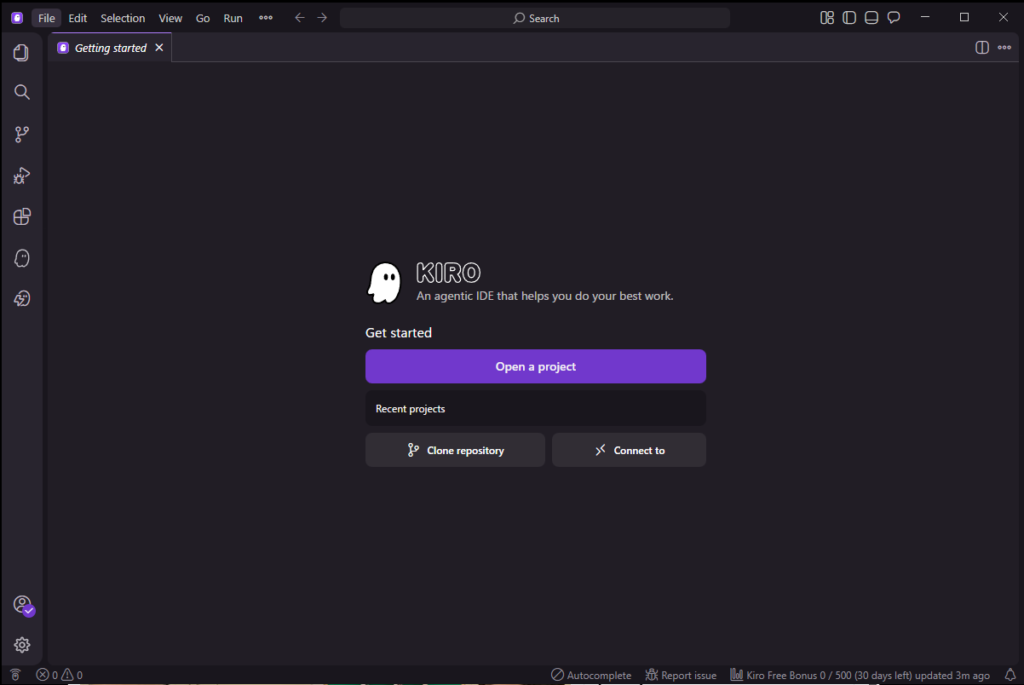The height and width of the screenshot is (685, 1024).
Task: Open the File menu
Action: pyautogui.click(x=46, y=18)
